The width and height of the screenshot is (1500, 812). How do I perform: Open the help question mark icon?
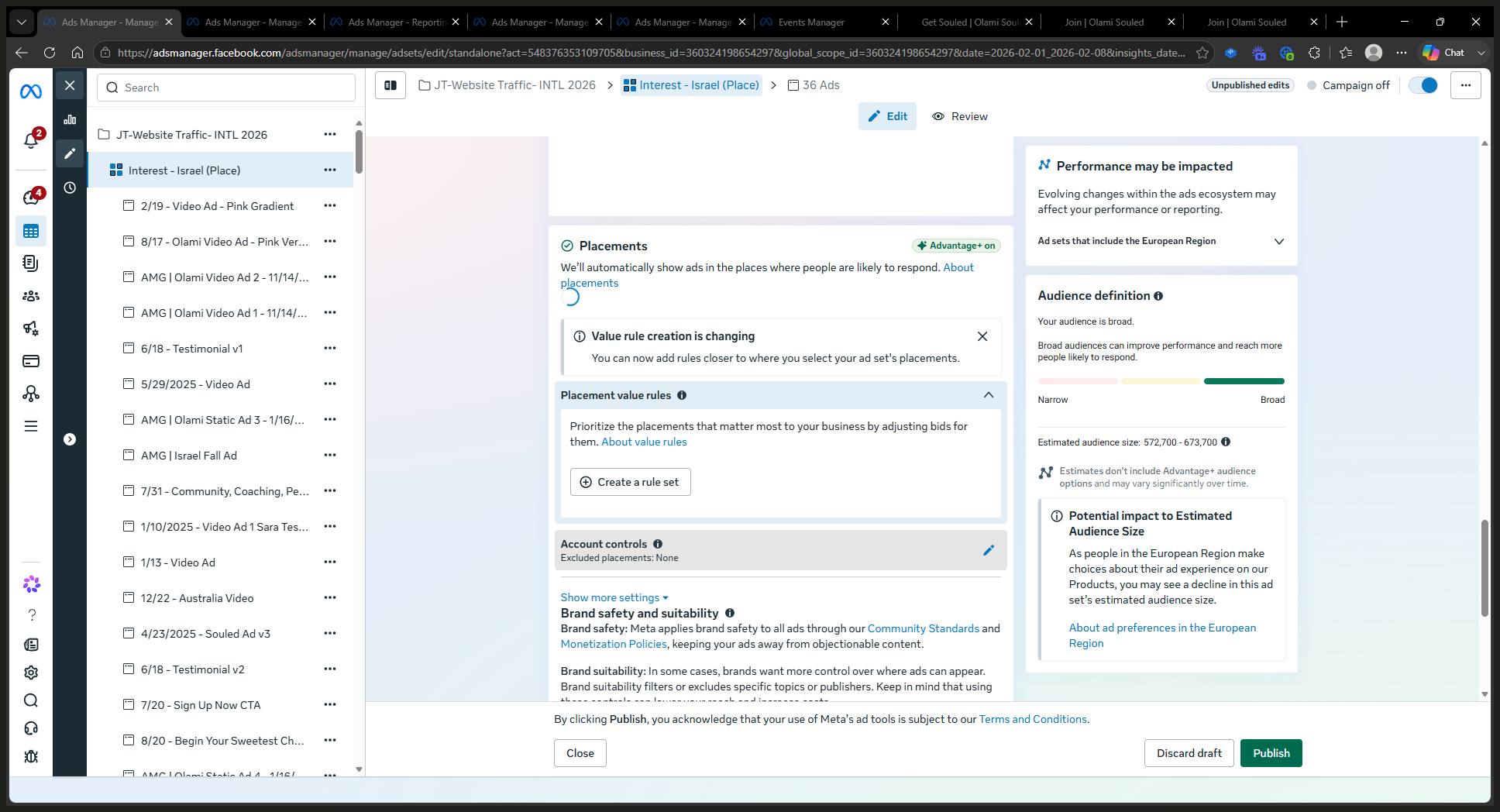(x=31, y=615)
